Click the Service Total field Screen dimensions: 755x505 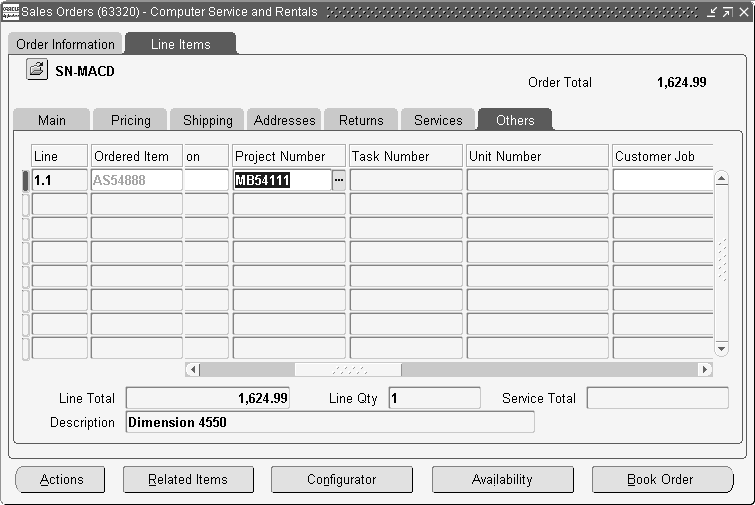657,398
